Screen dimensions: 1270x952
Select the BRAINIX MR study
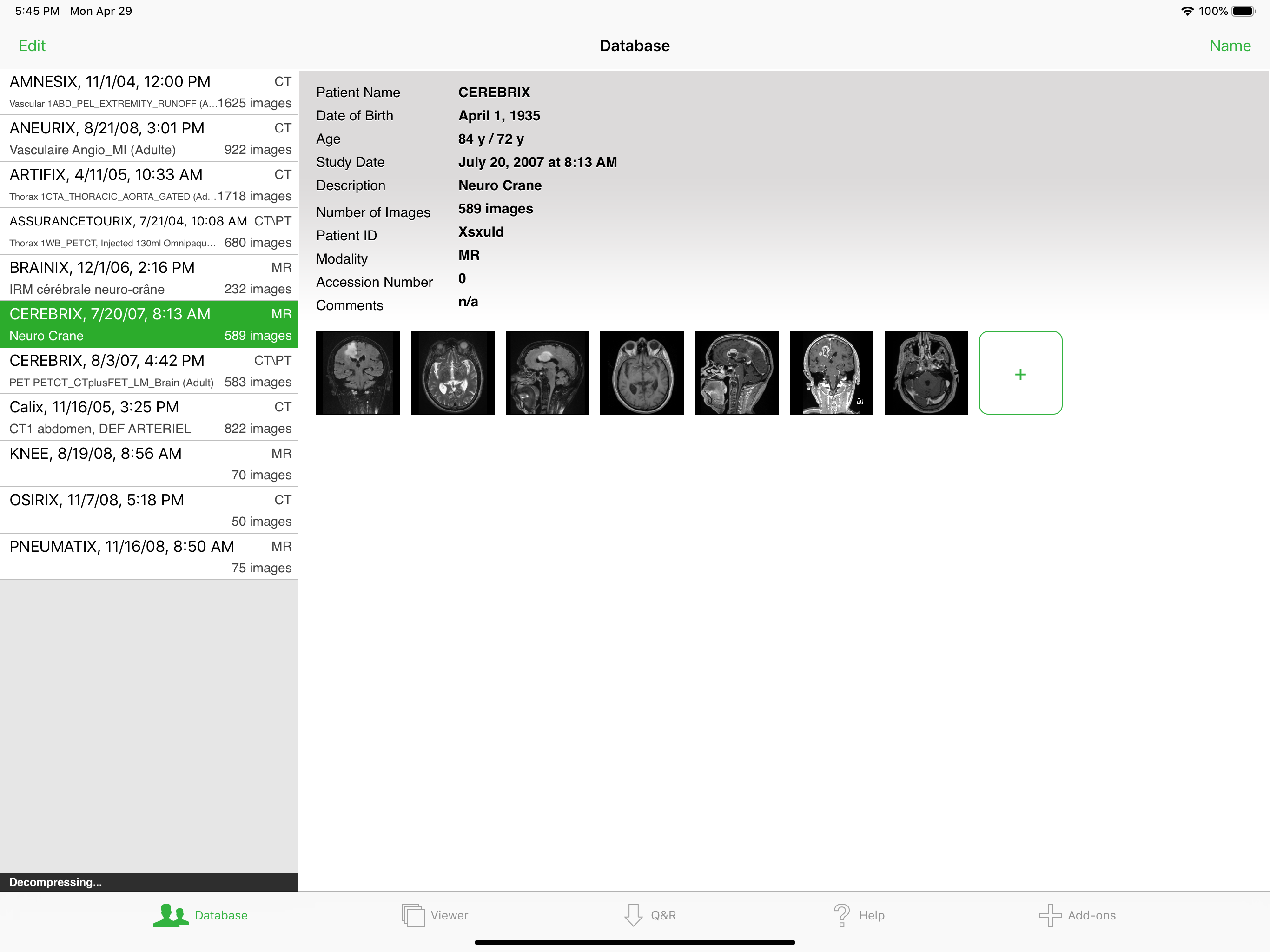coord(149,278)
